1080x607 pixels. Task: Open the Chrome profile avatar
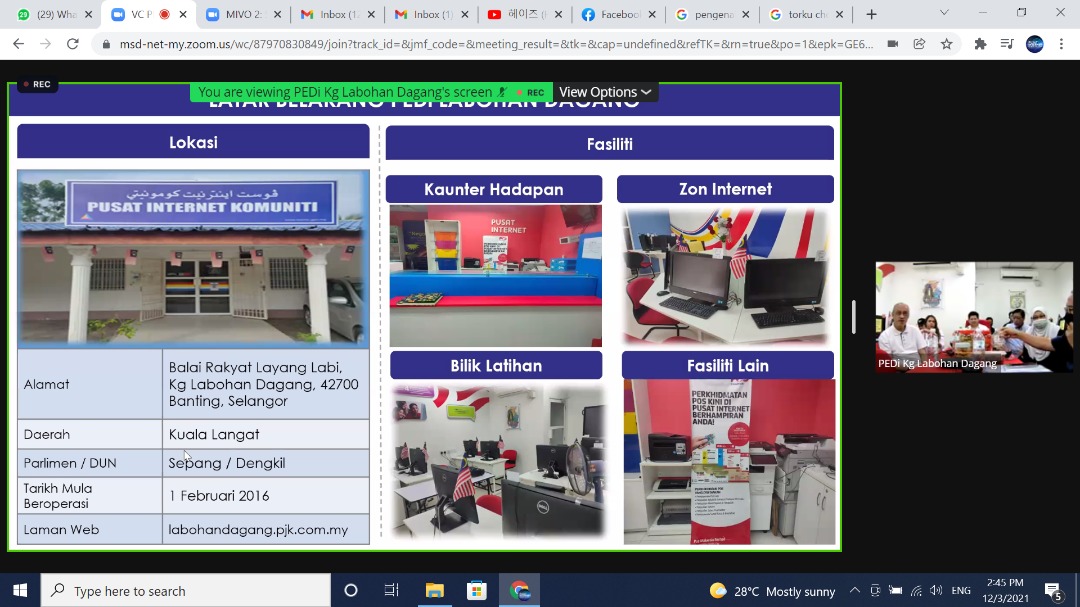click(x=1035, y=44)
